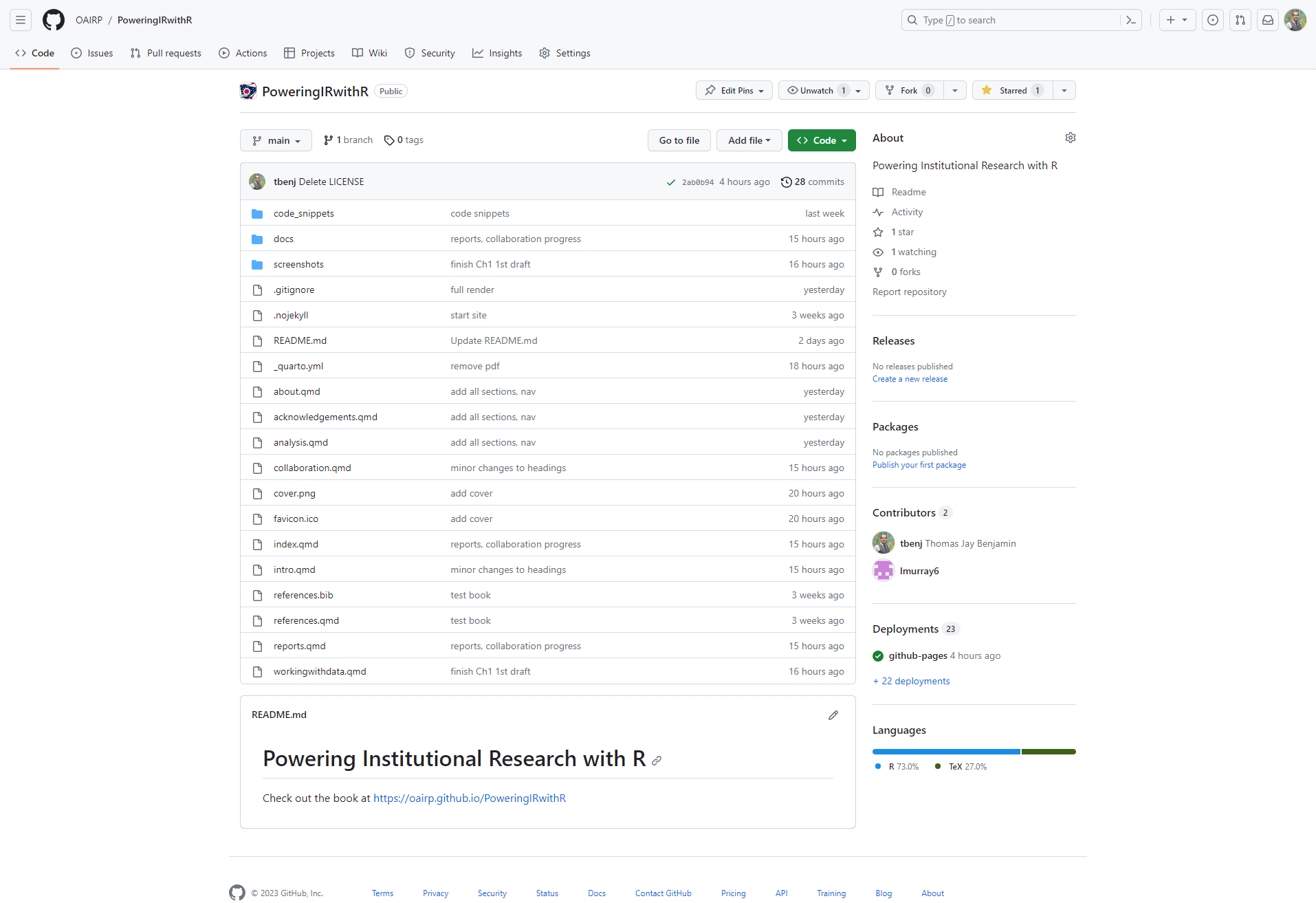Open the Projects tab
1316x903 pixels.
pyautogui.click(x=309, y=53)
